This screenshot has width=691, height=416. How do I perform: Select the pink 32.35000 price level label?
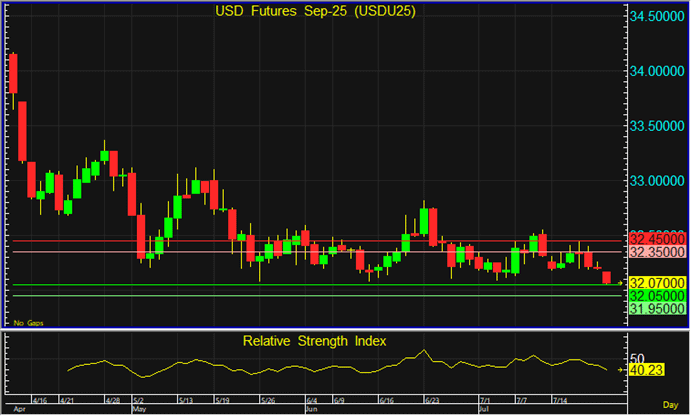pyautogui.click(x=657, y=253)
